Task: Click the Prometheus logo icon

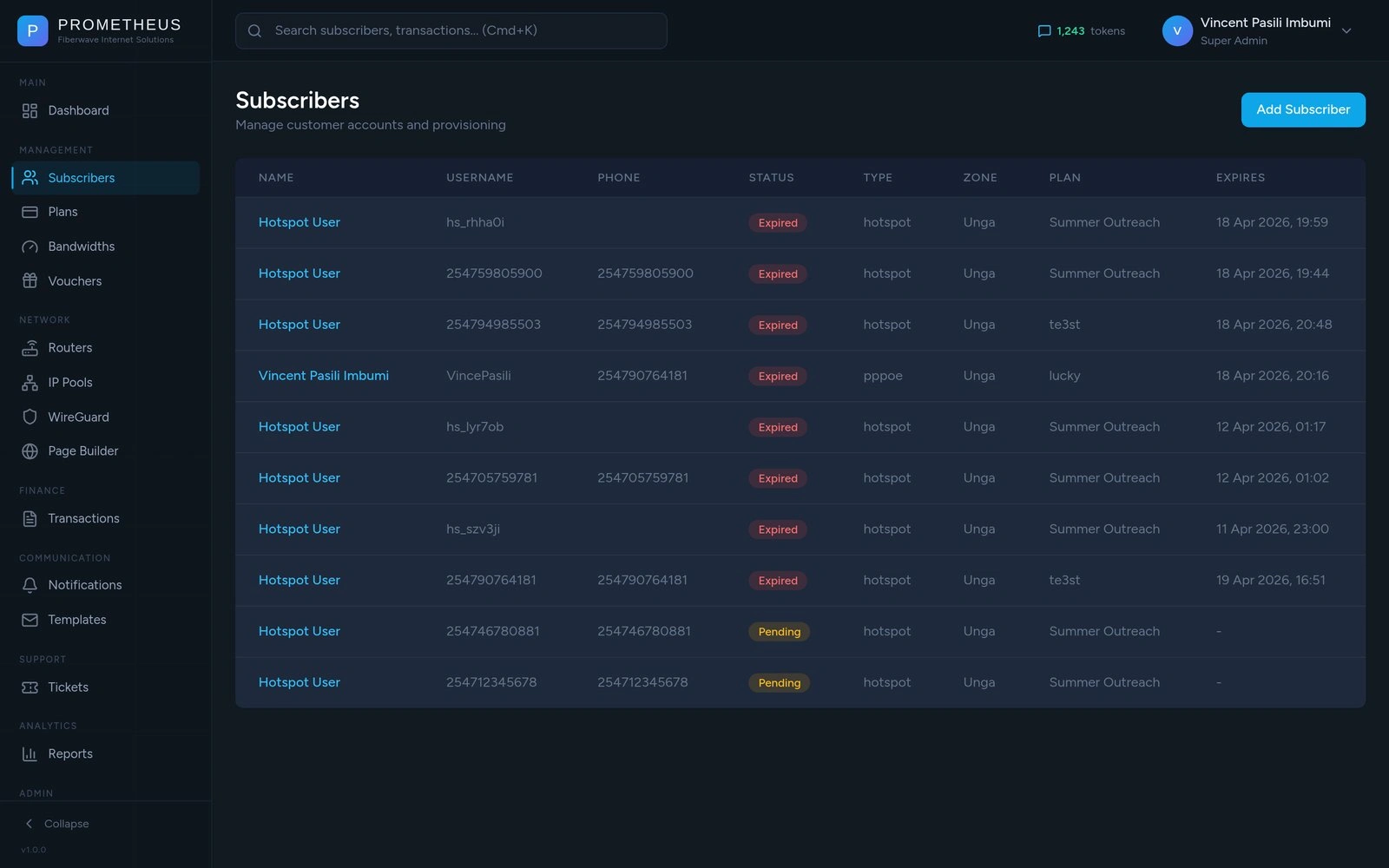Action: point(33,30)
